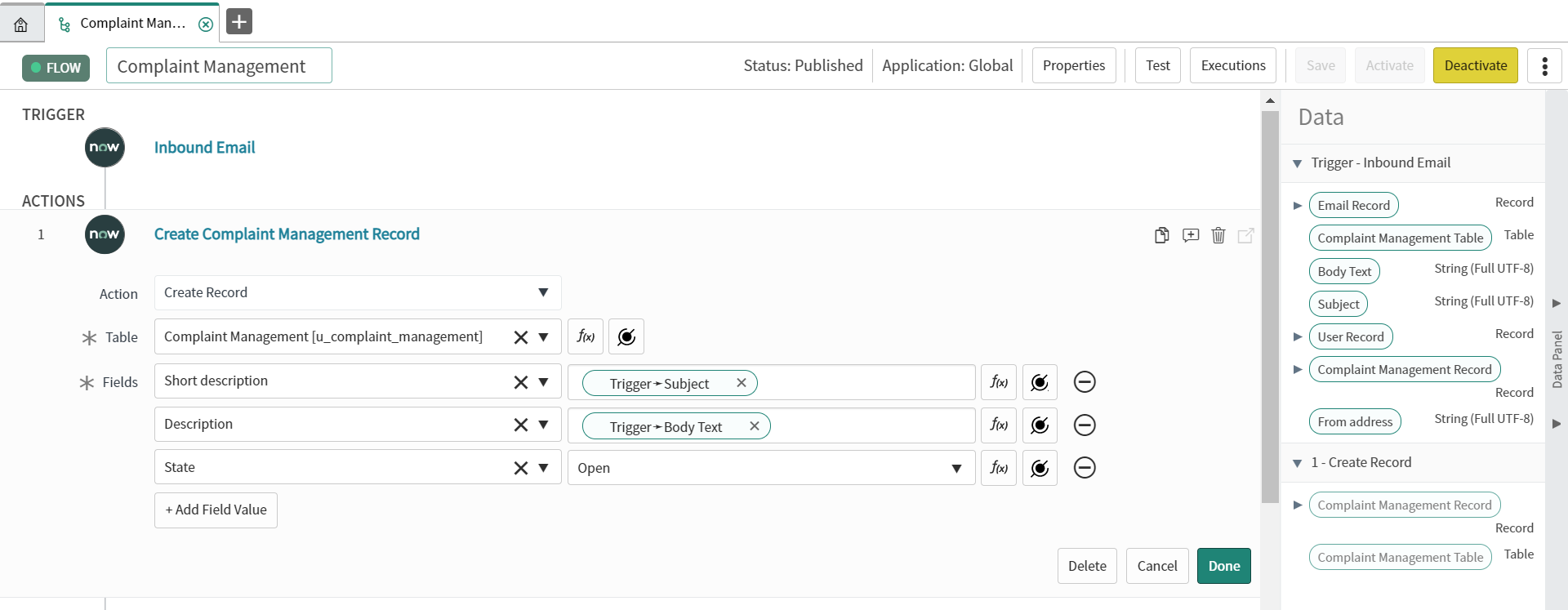The width and height of the screenshot is (1568, 610).
Task: Click the FLOW badge
Action: click(x=56, y=68)
